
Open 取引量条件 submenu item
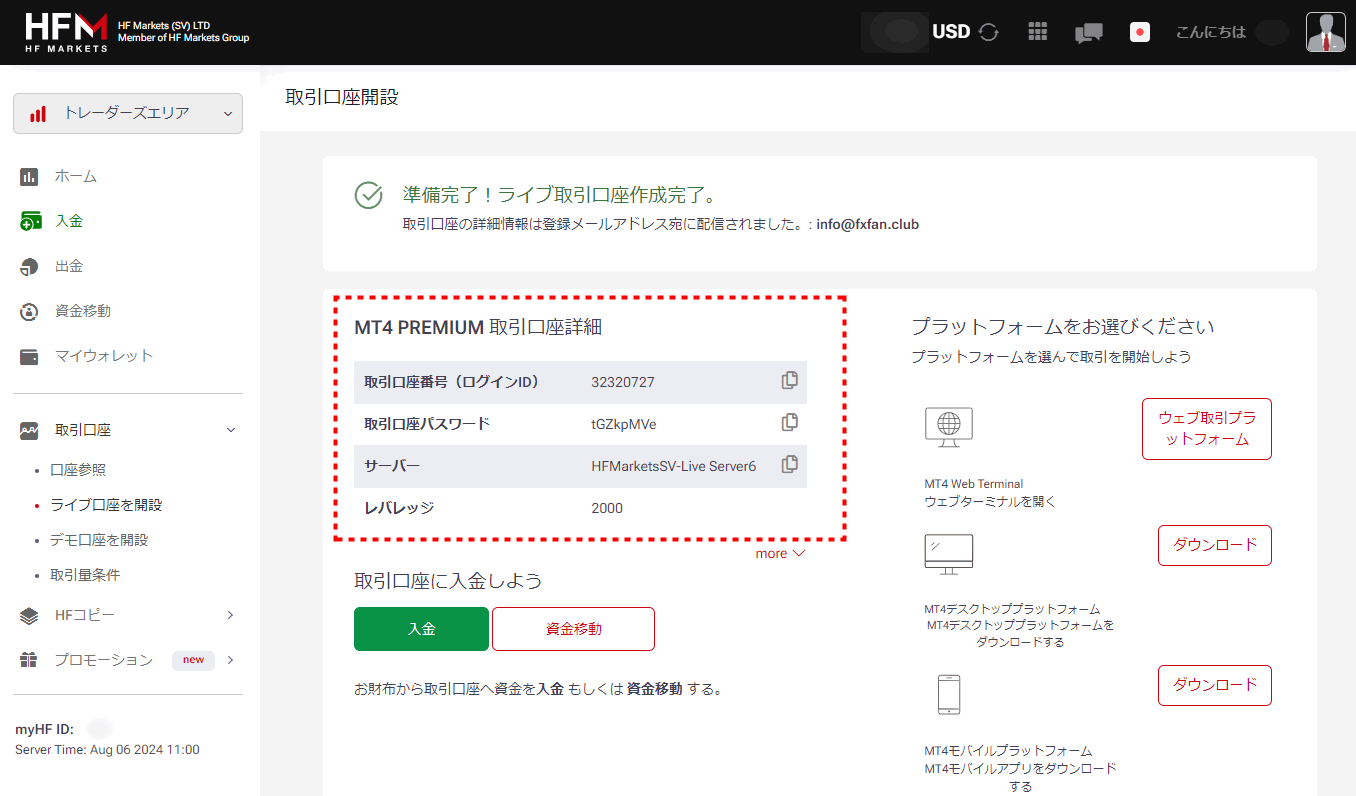[85, 575]
